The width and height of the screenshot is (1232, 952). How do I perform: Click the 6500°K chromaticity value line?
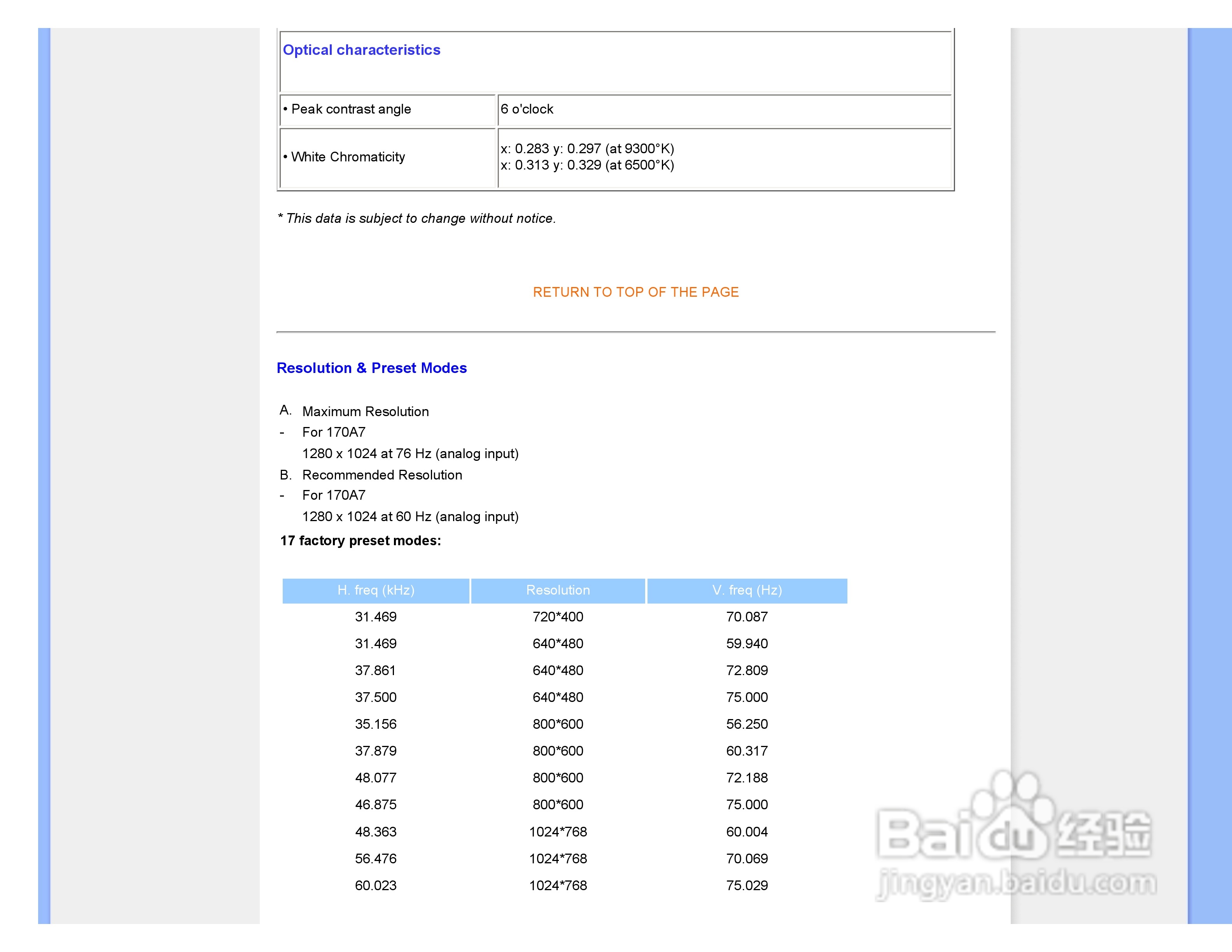[587, 165]
